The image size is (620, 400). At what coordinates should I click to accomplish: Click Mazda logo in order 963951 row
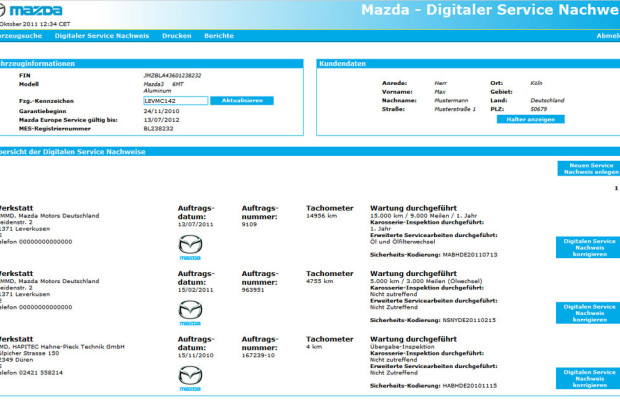click(x=190, y=313)
